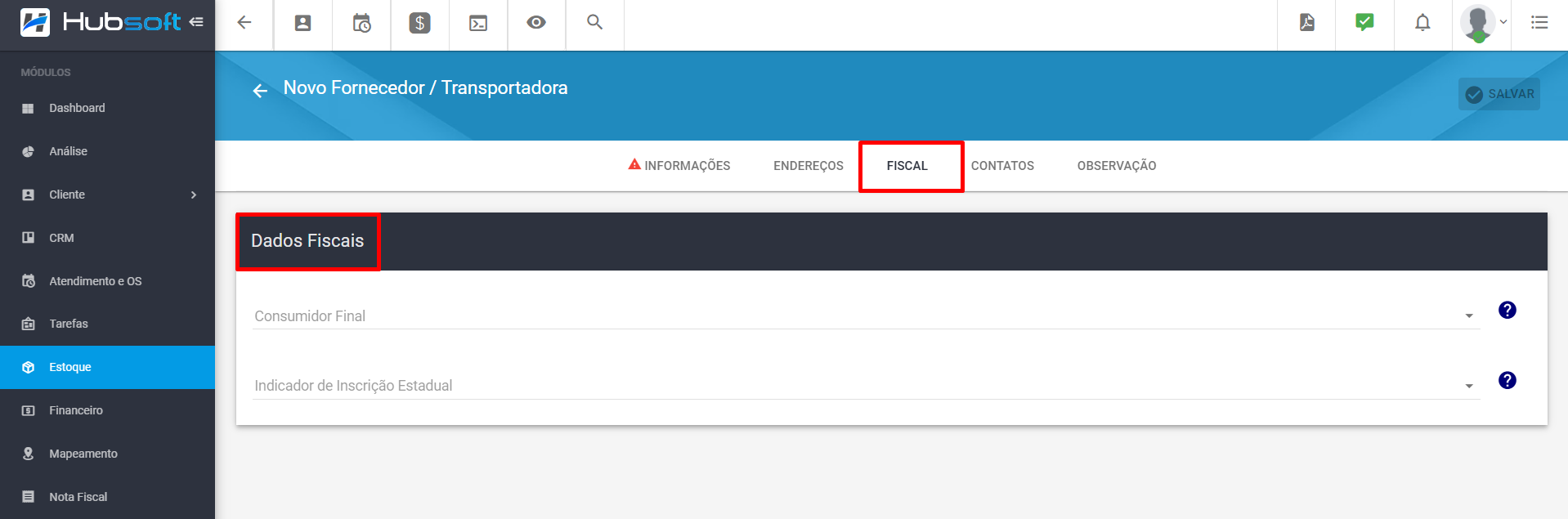Open Dashboard module in sidebar
The image size is (1568, 519).
(107, 108)
